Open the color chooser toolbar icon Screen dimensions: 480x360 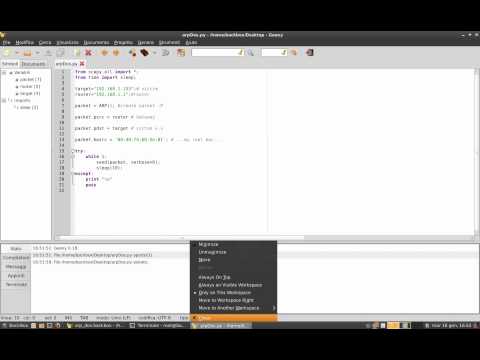[x=181, y=53]
